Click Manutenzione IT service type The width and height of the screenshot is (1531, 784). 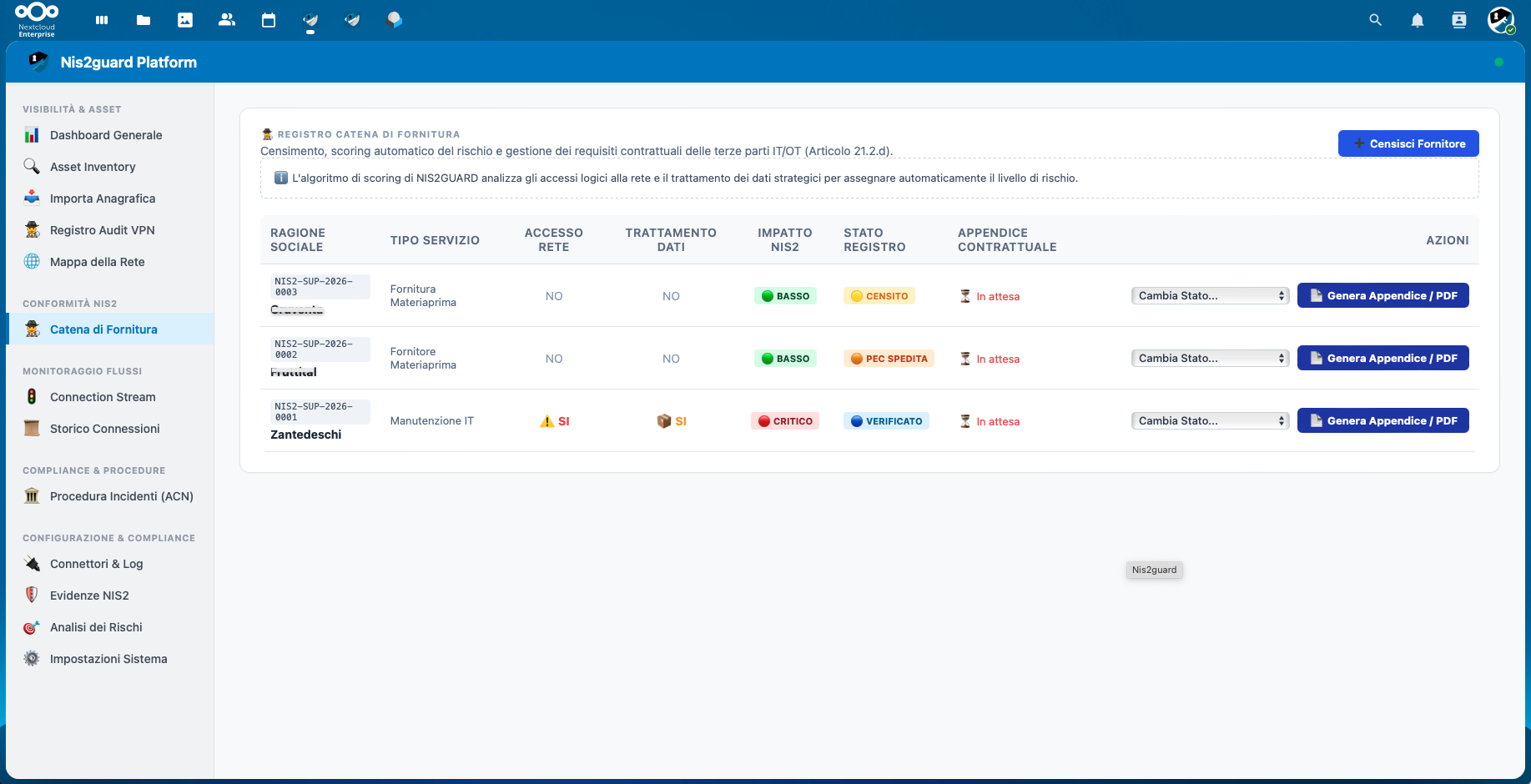pyautogui.click(x=431, y=421)
